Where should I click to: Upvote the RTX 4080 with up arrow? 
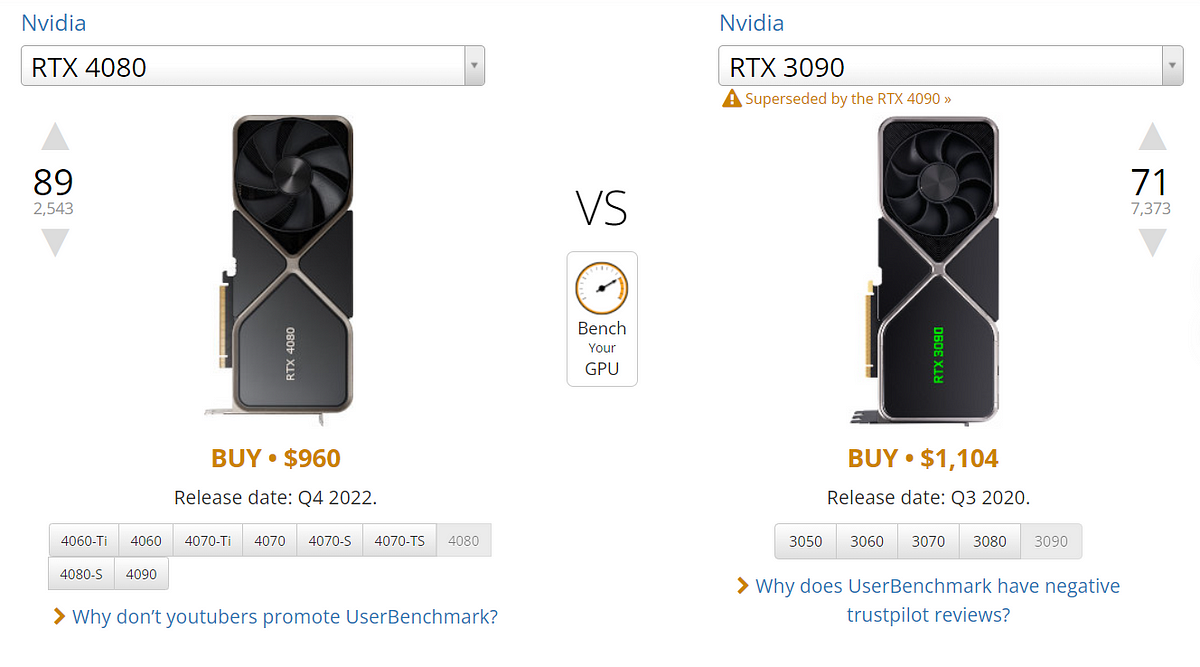55,137
